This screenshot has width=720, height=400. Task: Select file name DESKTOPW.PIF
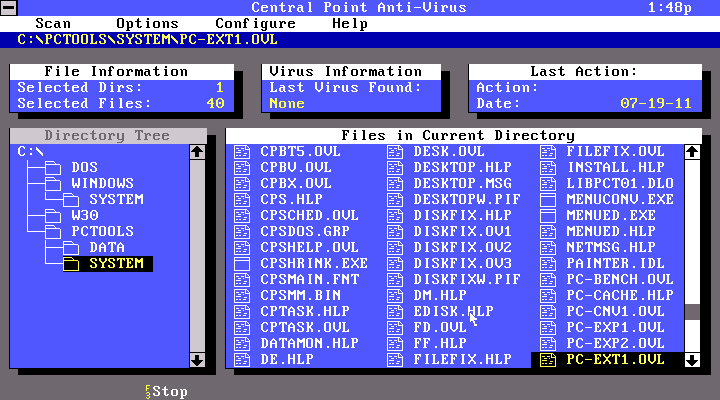tap(467, 200)
